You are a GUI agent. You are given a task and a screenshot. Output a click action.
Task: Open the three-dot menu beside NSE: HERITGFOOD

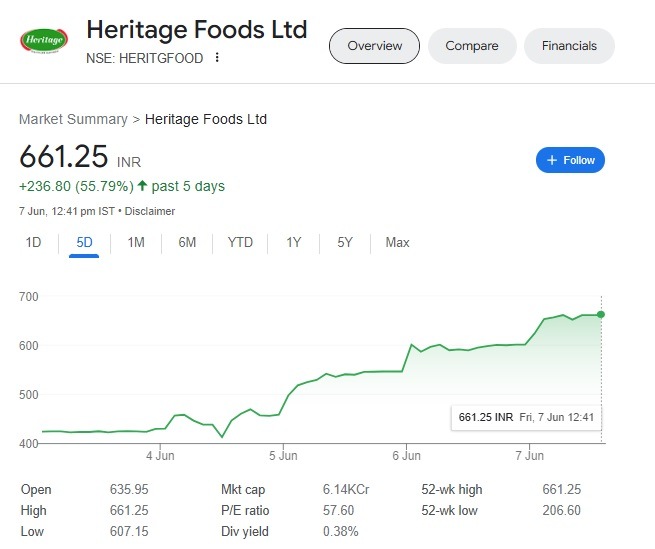(217, 57)
